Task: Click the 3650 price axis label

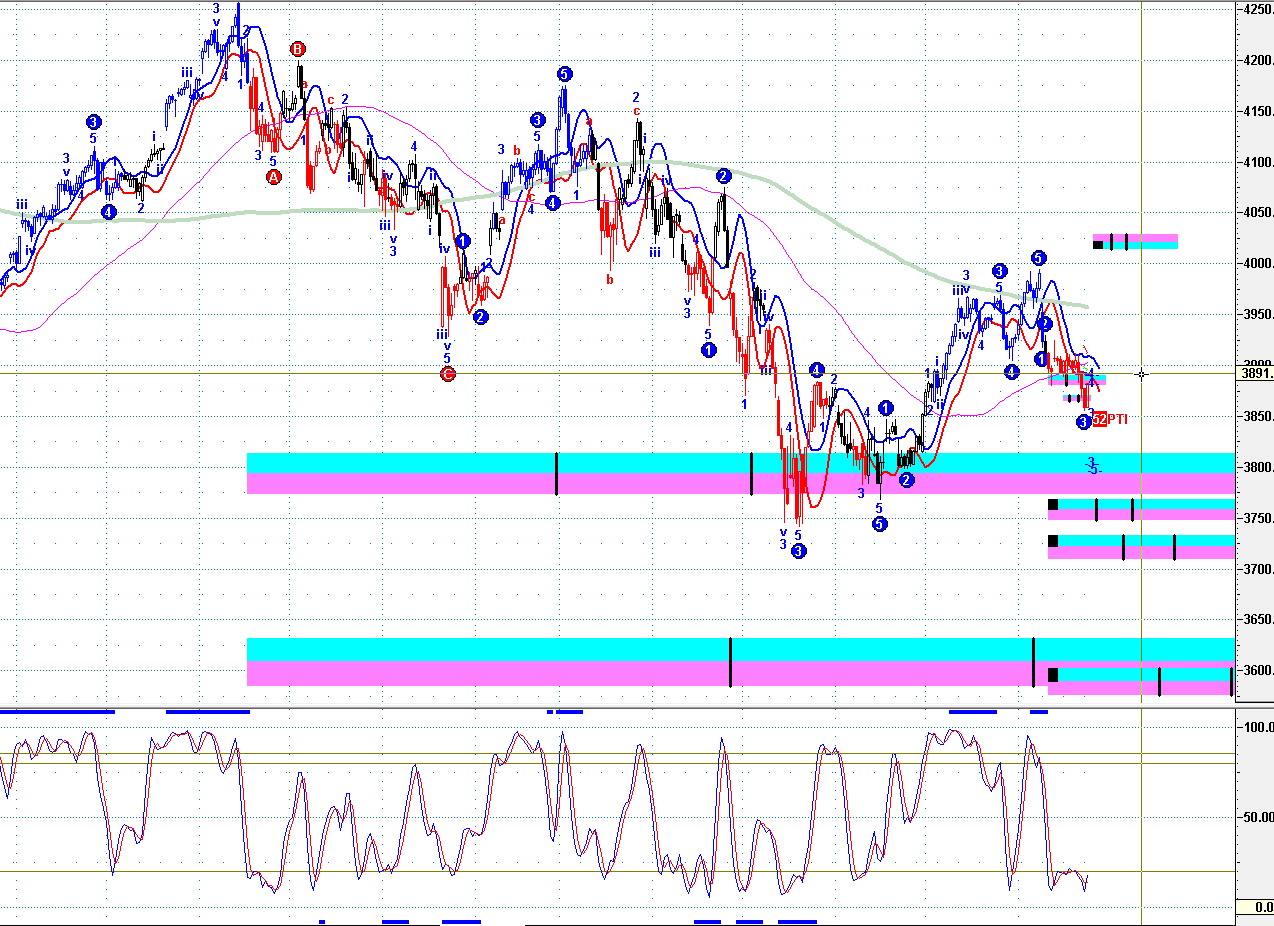Action: (x=1257, y=621)
